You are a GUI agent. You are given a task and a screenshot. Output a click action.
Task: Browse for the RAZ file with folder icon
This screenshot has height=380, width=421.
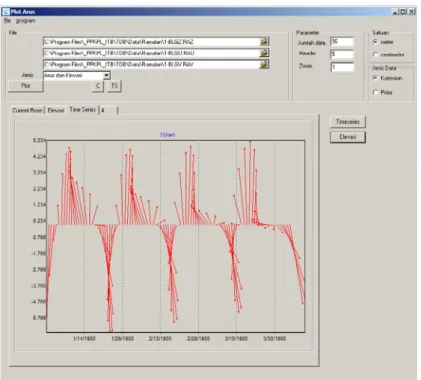264,42
